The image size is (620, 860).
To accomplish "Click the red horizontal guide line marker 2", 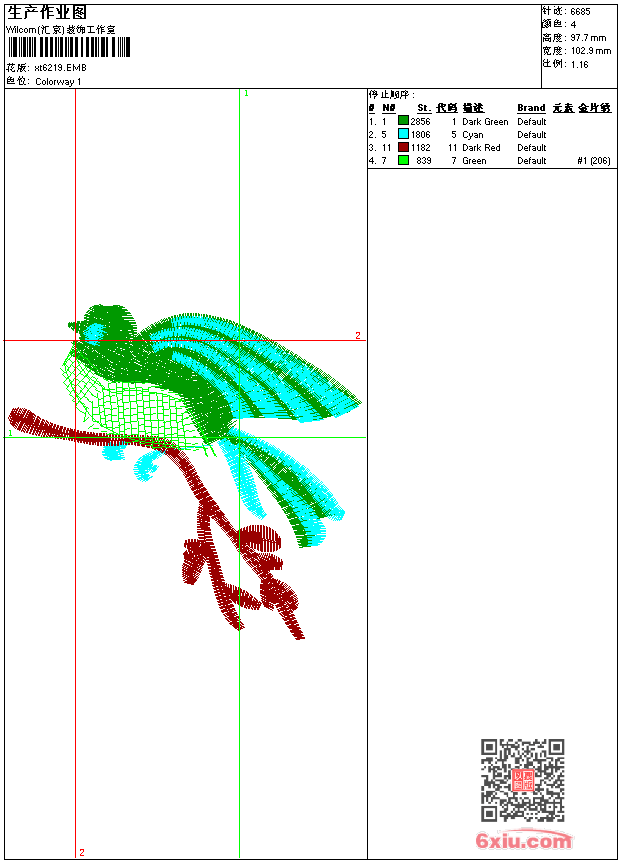I will point(357,336).
